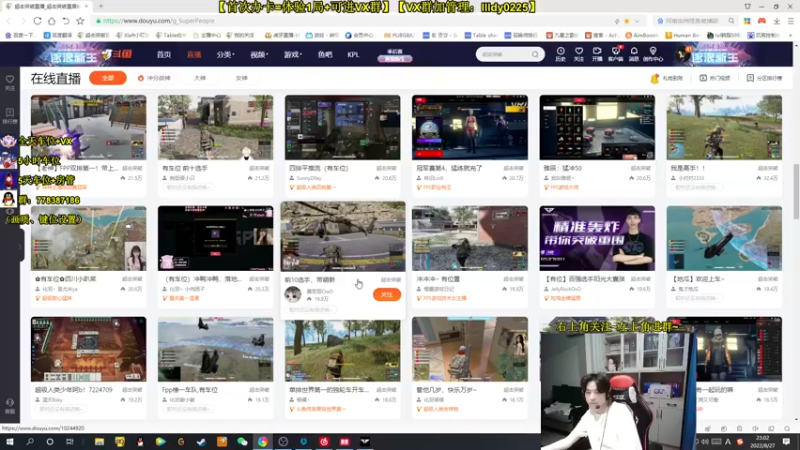Open WeChat from the taskbar
Screen dimensions: 800x450
coord(242,441)
